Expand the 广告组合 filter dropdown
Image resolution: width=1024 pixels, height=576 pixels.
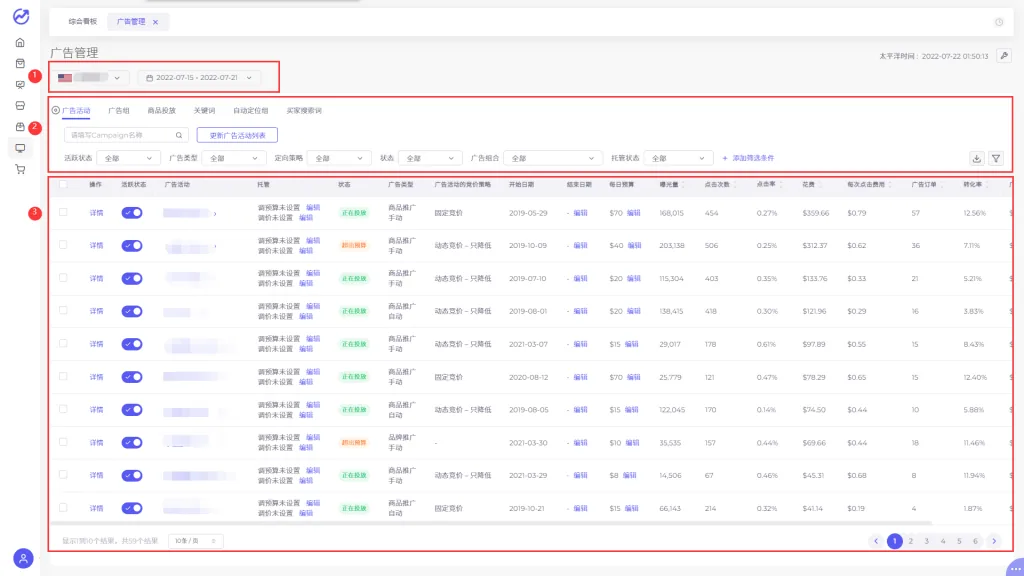click(552, 158)
